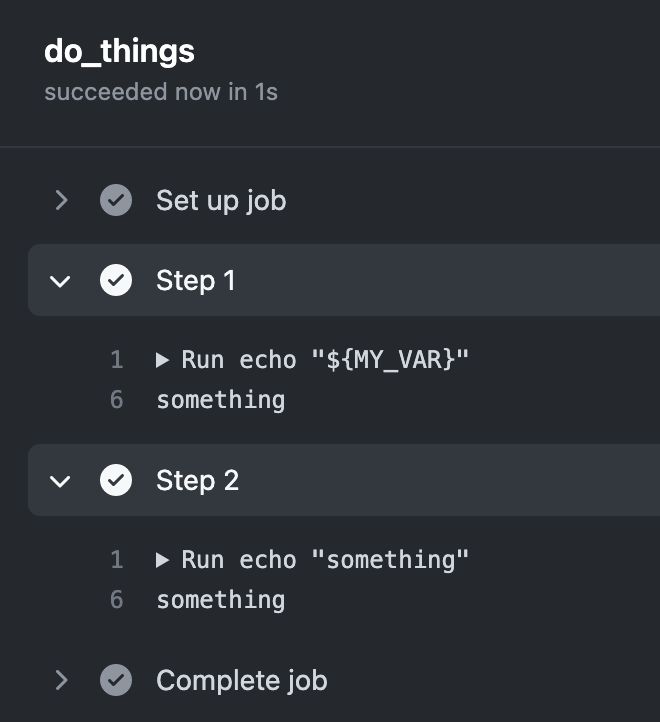Collapse Step 1 using its chevron
This screenshot has height=722, width=660.
61,281
